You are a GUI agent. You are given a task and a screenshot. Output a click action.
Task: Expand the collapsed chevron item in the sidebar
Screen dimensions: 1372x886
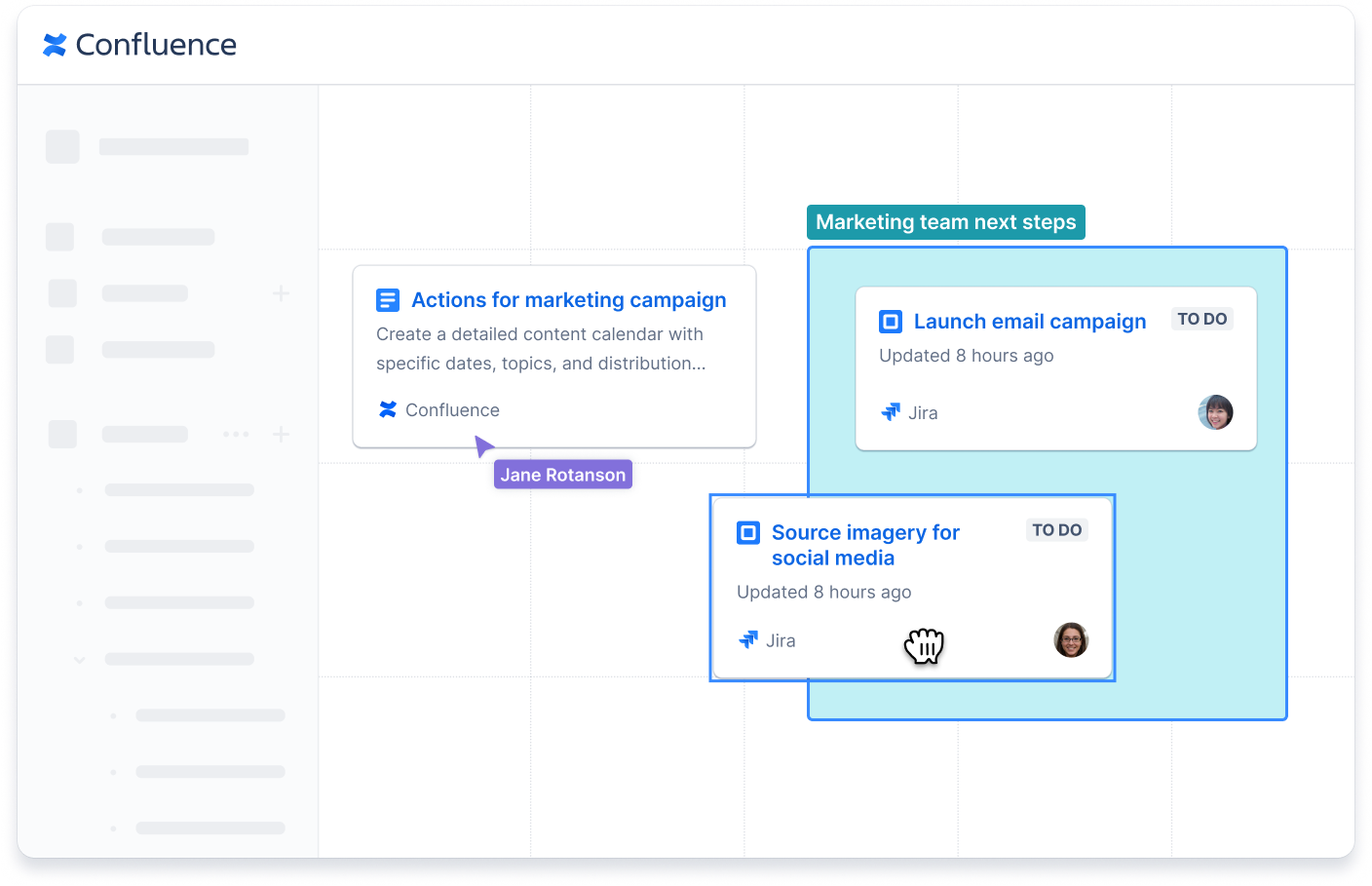[x=78, y=660]
